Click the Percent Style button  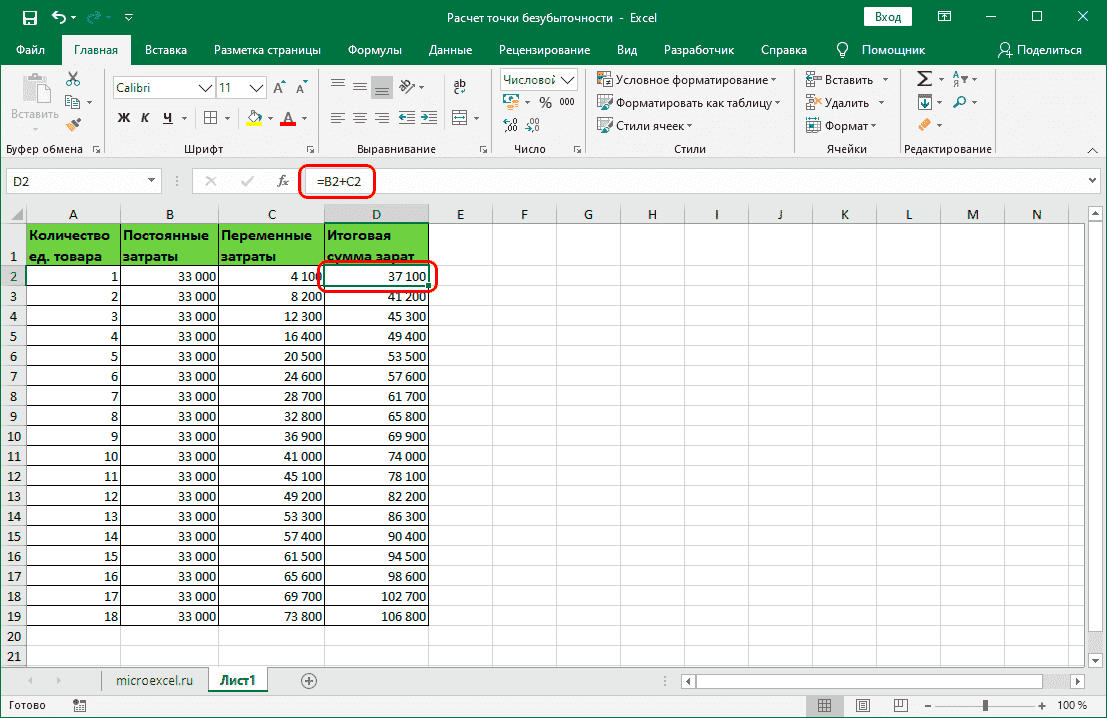tap(545, 102)
